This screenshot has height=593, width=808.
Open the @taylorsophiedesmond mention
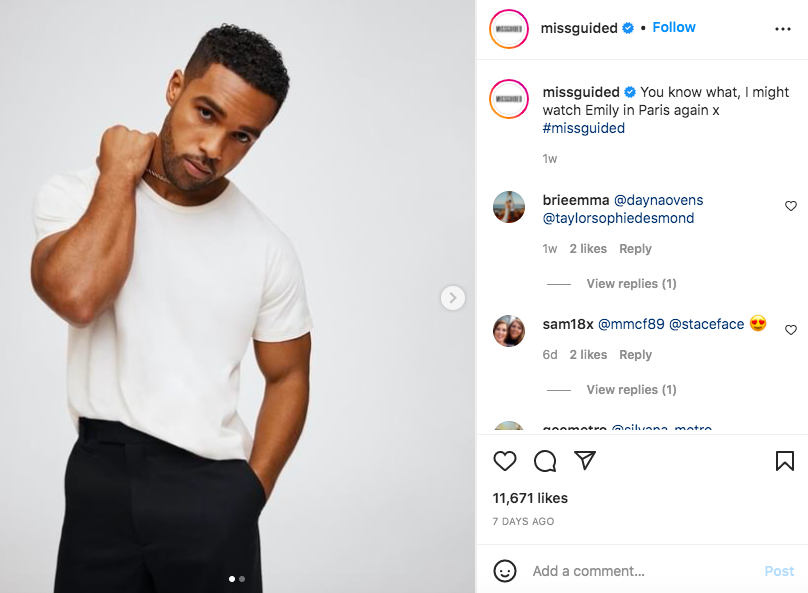618,218
